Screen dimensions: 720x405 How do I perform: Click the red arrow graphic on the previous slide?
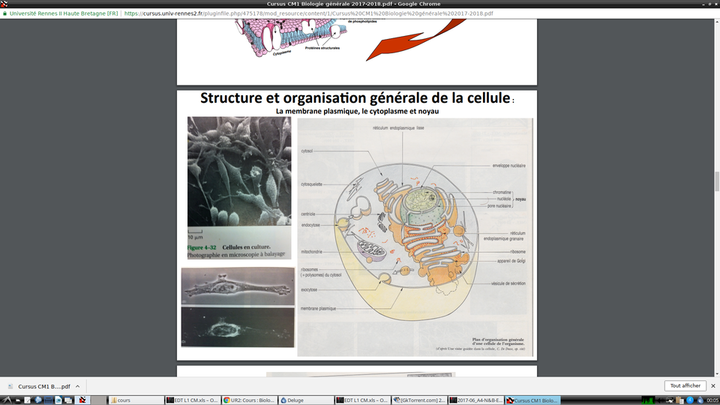click(x=416, y=39)
